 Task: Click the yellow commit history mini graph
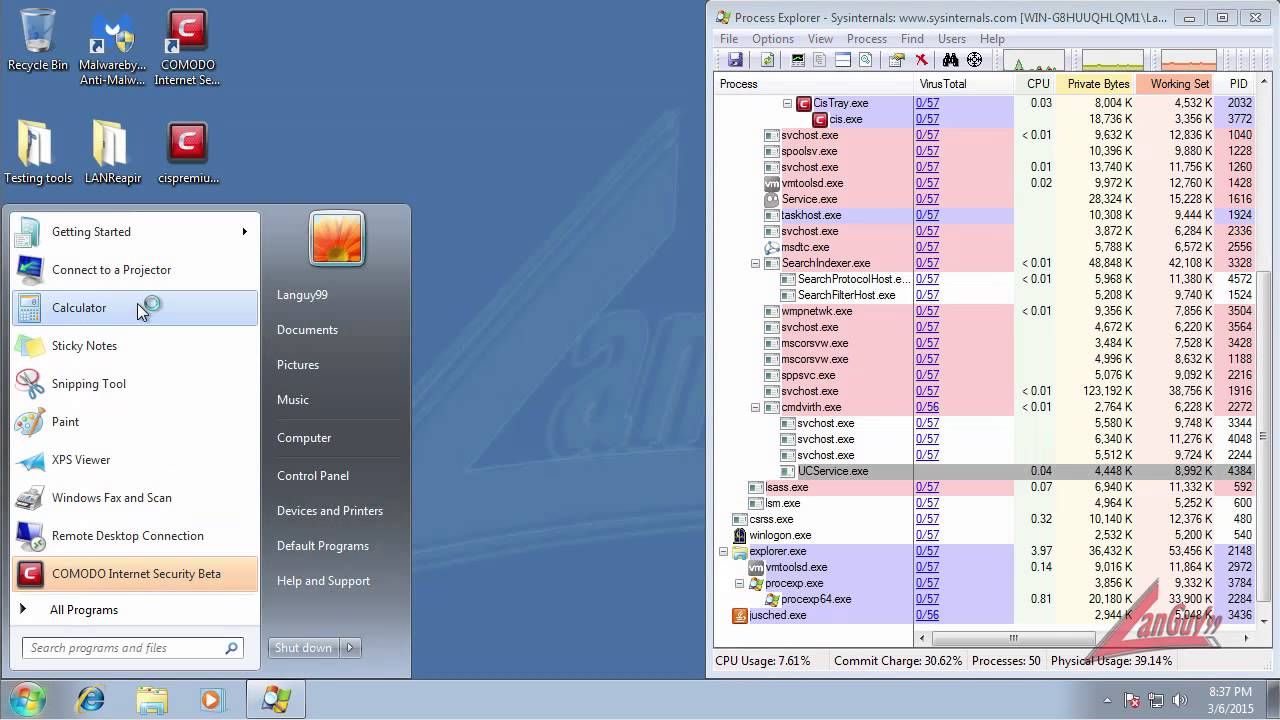(x=1112, y=60)
